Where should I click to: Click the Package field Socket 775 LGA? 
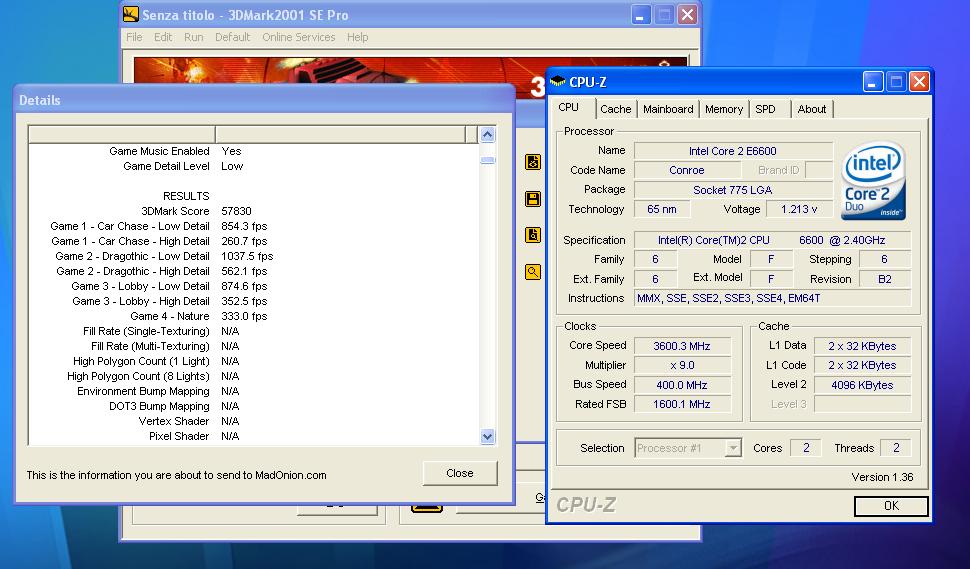point(733,190)
